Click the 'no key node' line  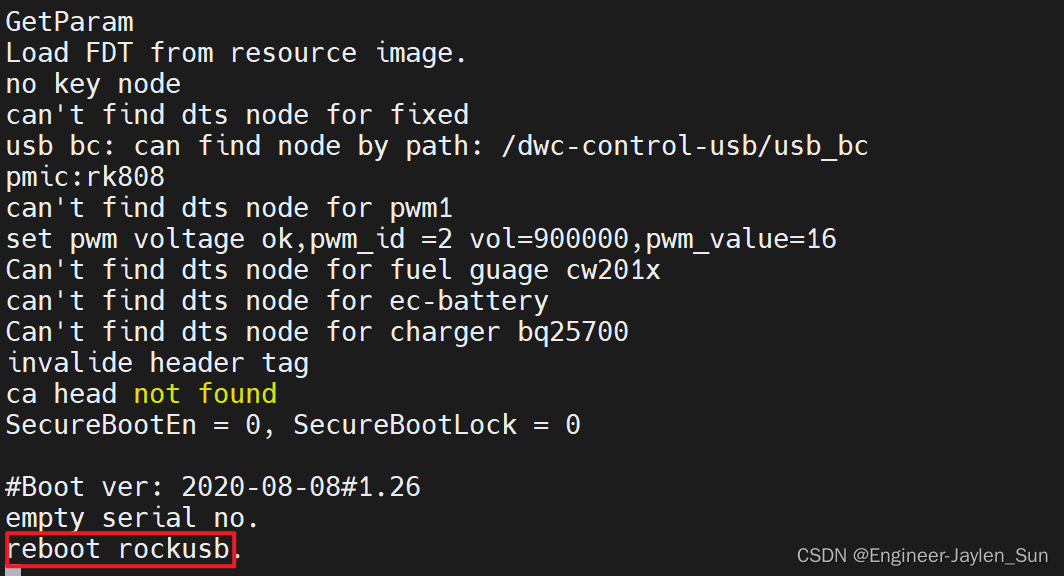click(93, 84)
